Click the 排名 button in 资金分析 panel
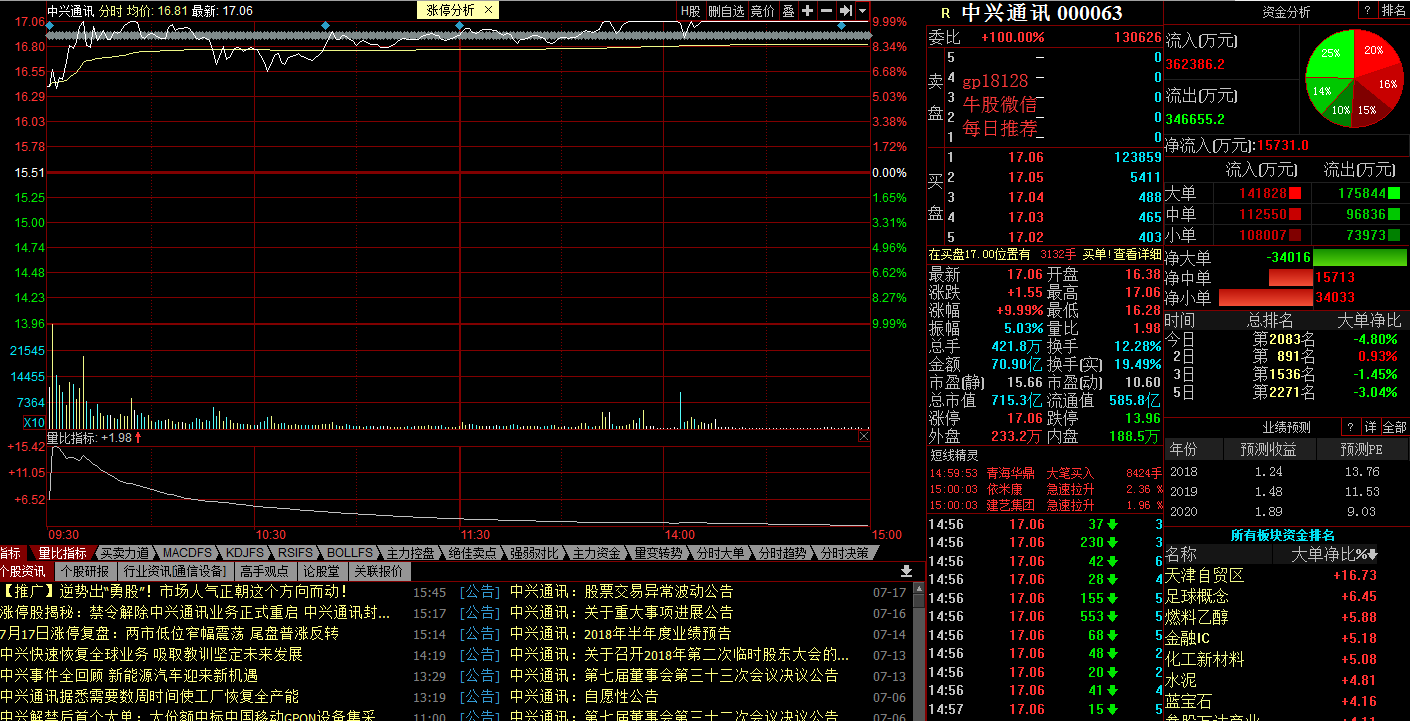The width and height of the screenshot is (1410, 721). 1393,10
